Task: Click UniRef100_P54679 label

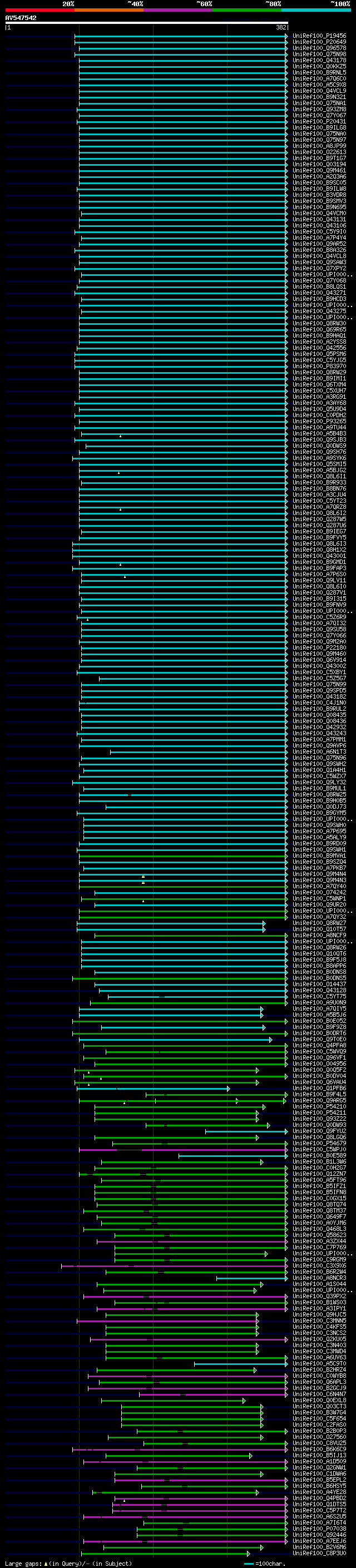Action: [319, 1144]
